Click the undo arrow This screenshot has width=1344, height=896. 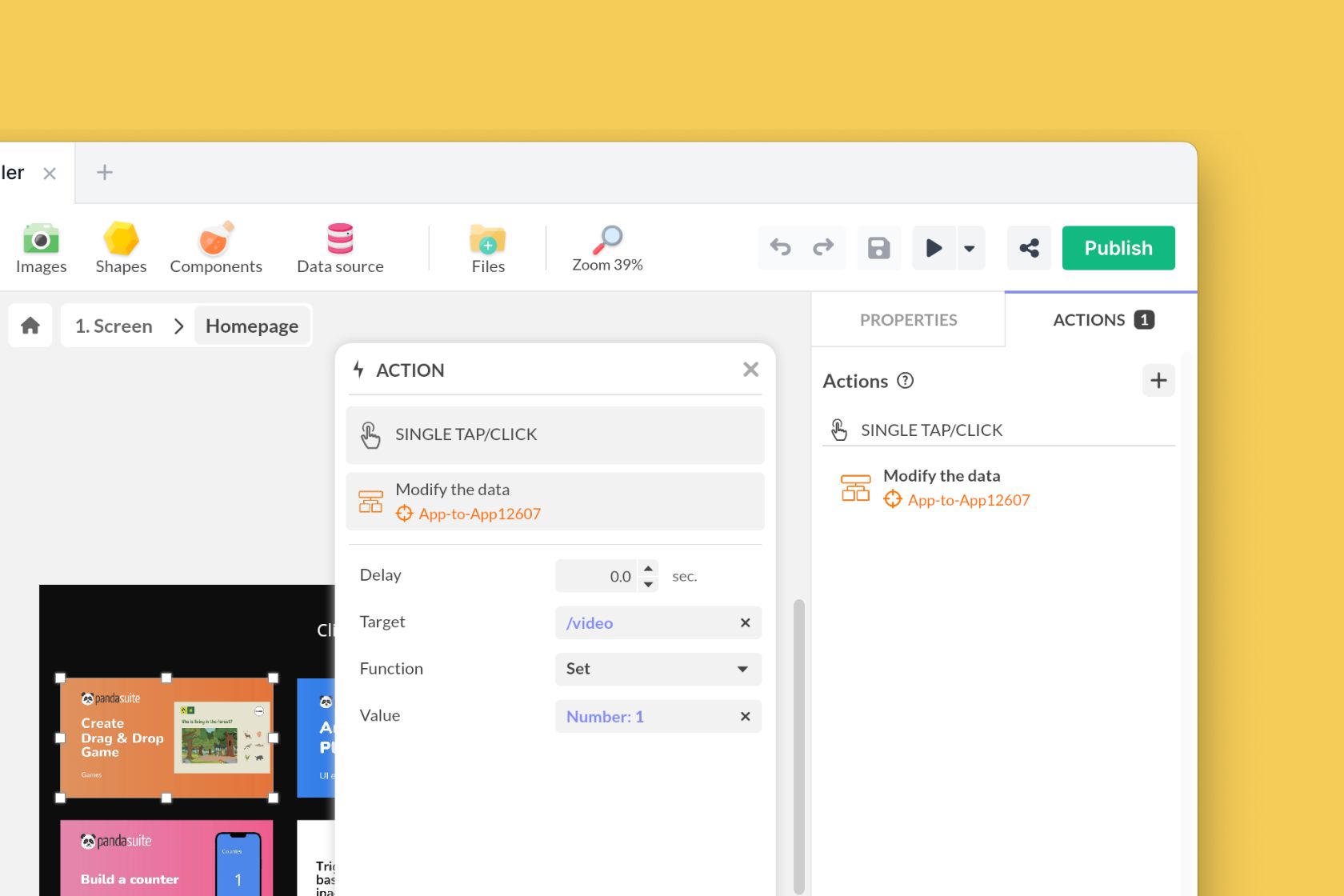coord(780,248)
